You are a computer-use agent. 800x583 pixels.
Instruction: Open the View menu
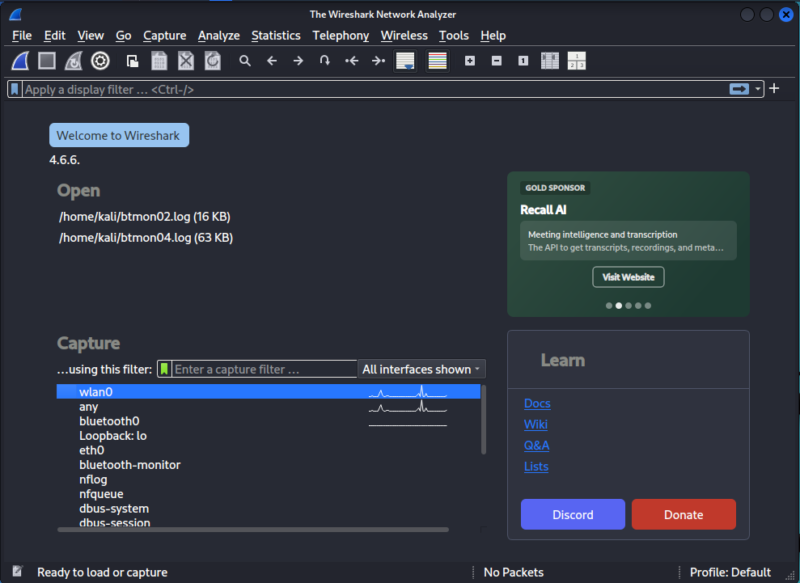tap(90, 36)
